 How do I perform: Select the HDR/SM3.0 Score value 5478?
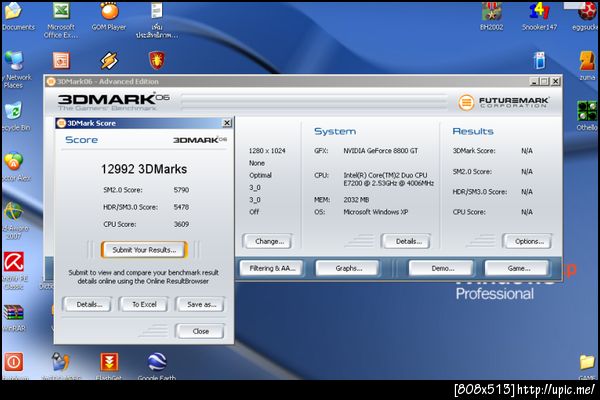coord(181,207)
